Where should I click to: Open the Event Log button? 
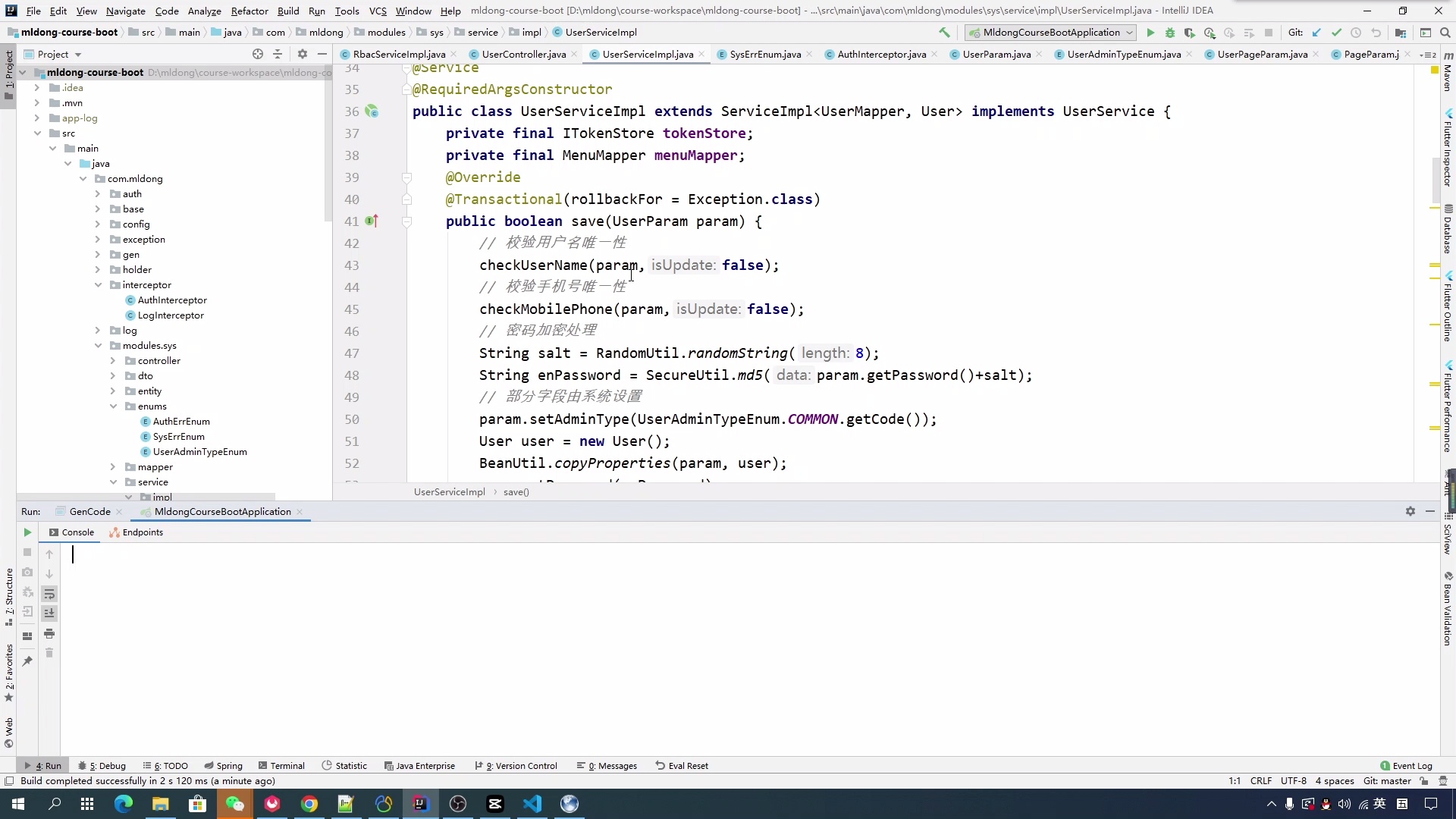1406,766
